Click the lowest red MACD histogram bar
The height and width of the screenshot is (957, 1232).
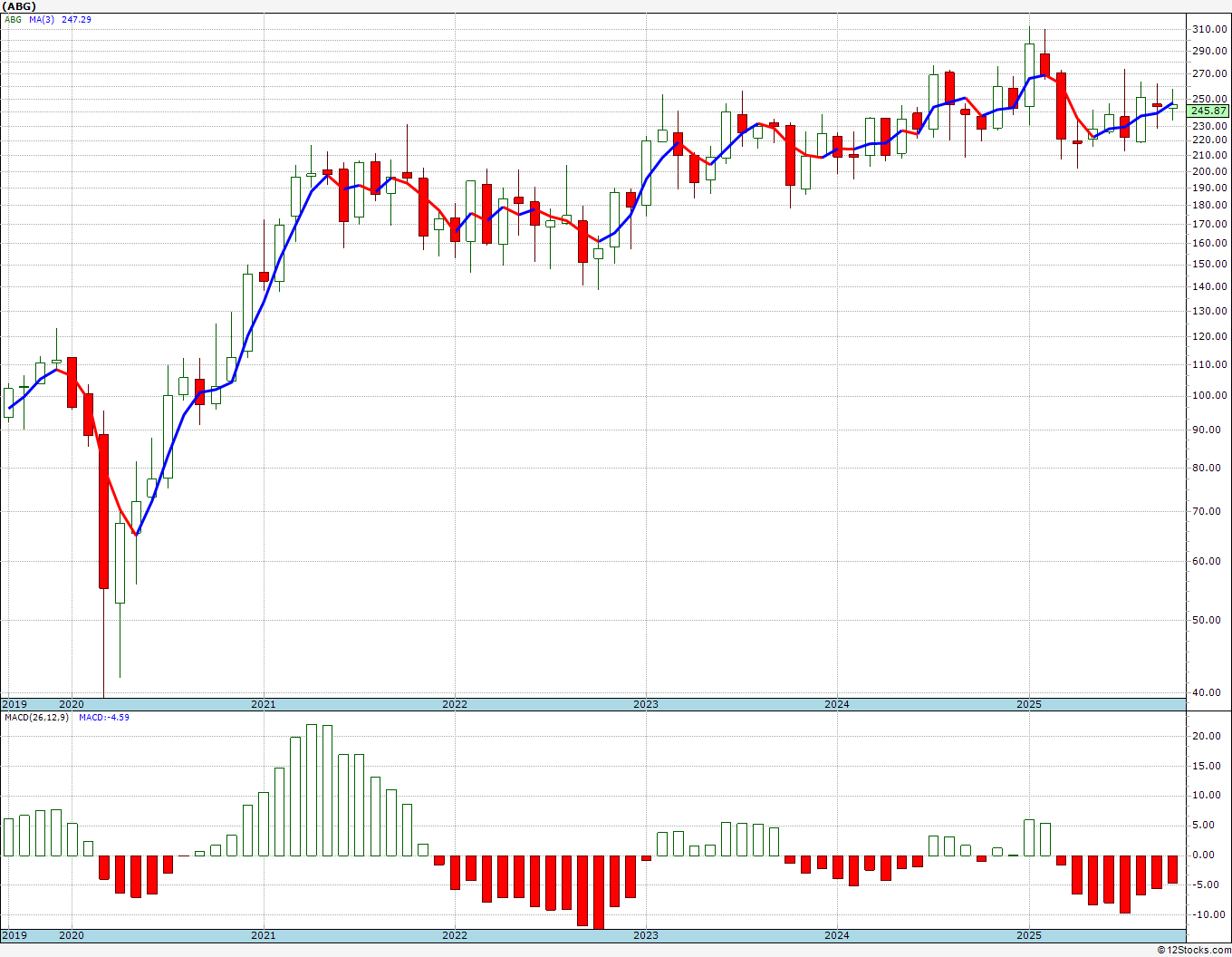[599, 892]
